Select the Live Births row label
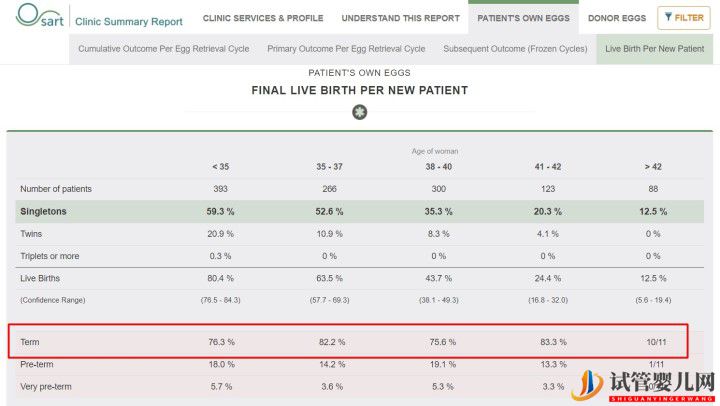This screenshot has height=406, width=720. [41, 278]
